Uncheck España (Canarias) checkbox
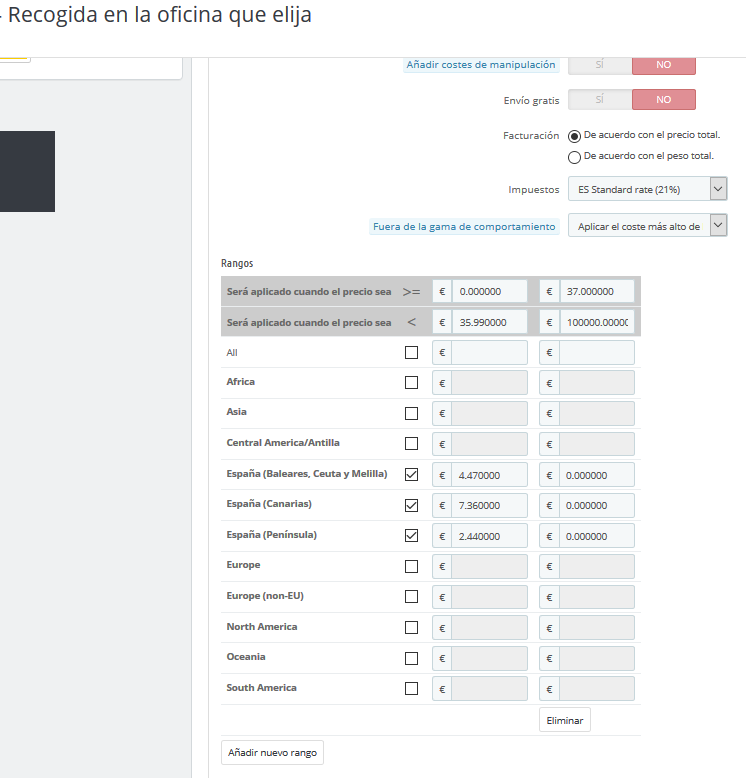Viewport: 746px width, 778px height. click(x=411, y=505)
